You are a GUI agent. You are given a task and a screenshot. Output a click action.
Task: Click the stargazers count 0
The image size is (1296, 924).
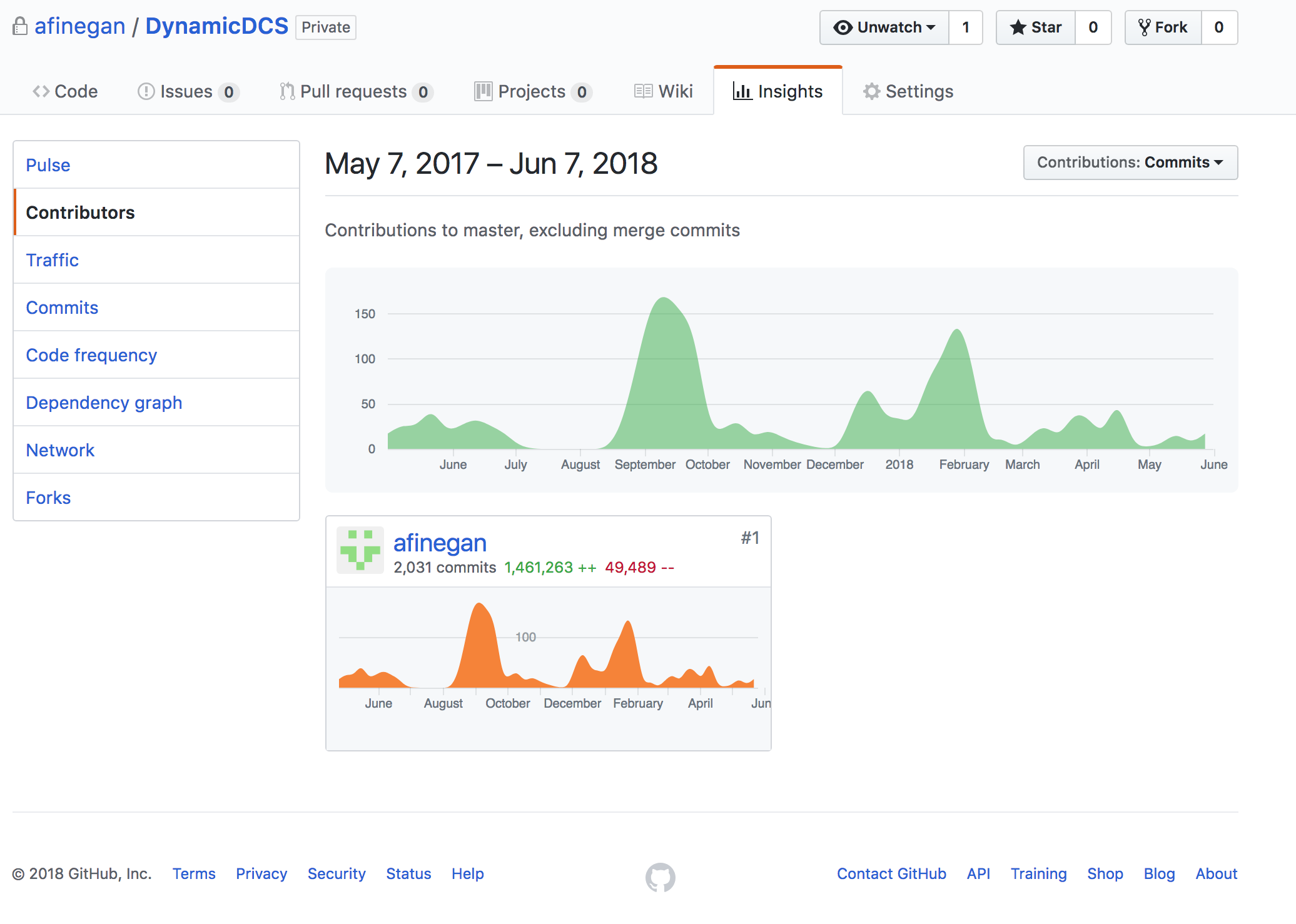pos(1093,28)
